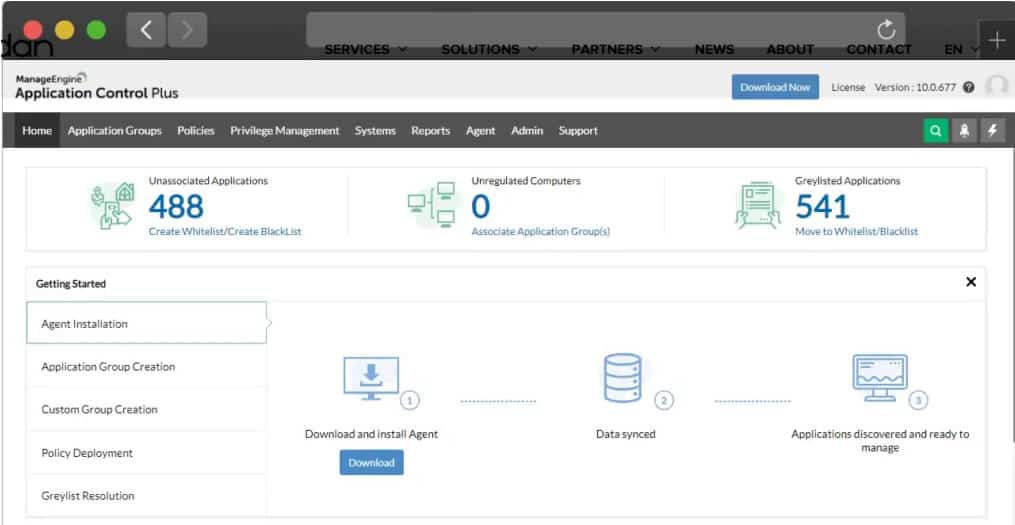Click the browser back arrow button

(x=146, y=30)
